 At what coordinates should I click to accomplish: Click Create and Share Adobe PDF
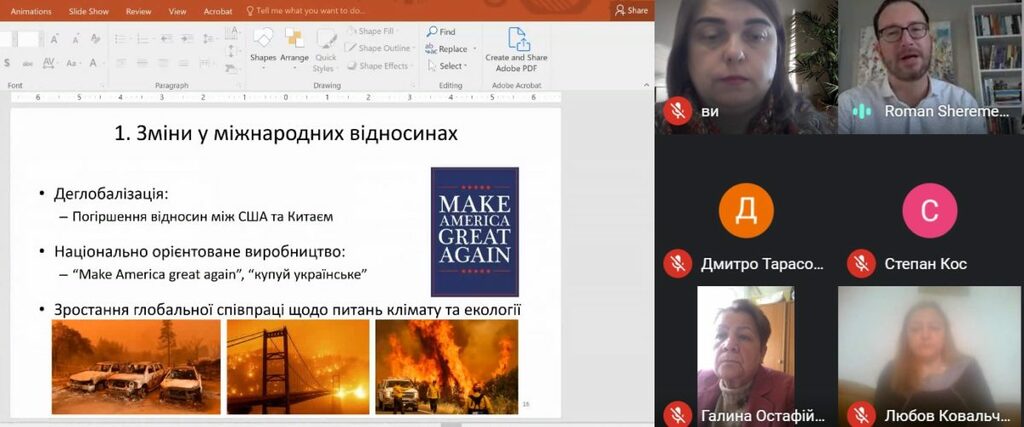[516, 50]
